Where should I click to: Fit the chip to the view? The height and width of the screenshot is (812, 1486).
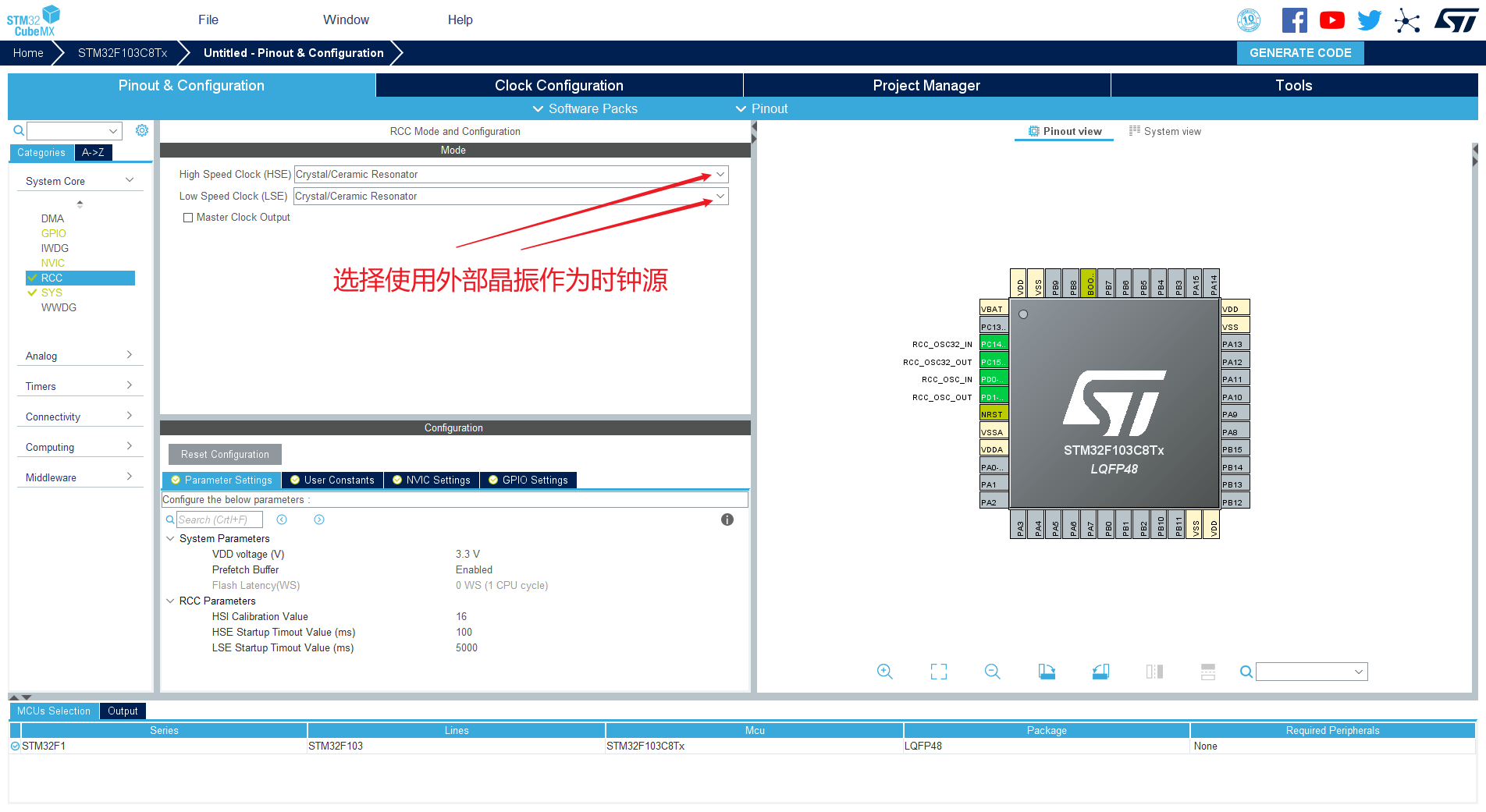939,672
